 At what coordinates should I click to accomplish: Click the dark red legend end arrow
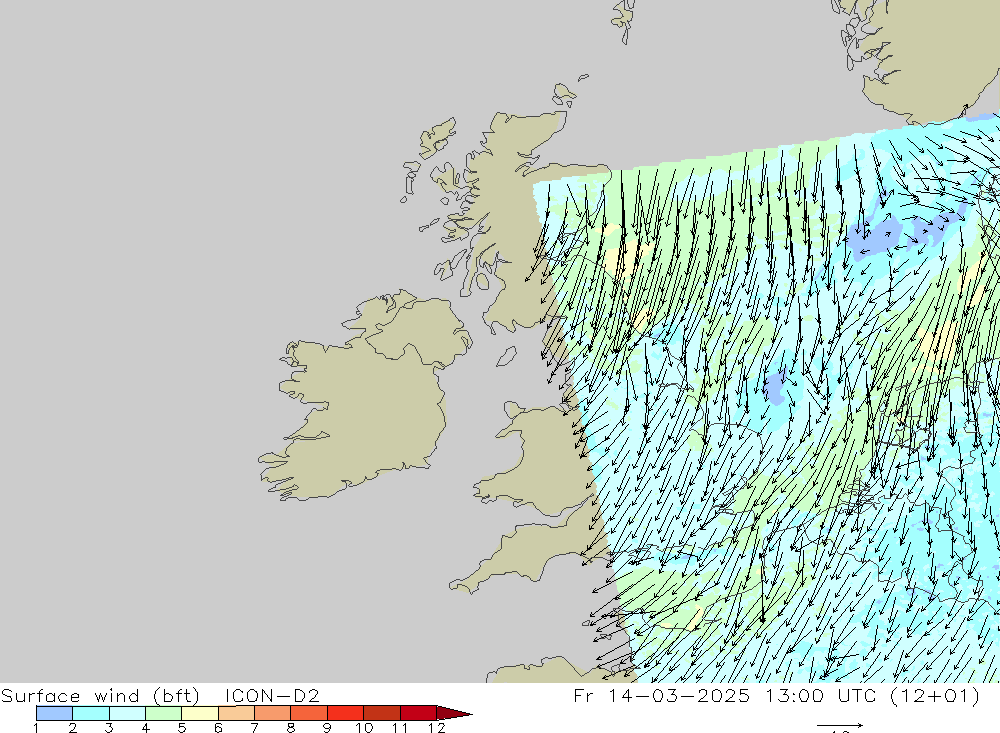(454, 713)
